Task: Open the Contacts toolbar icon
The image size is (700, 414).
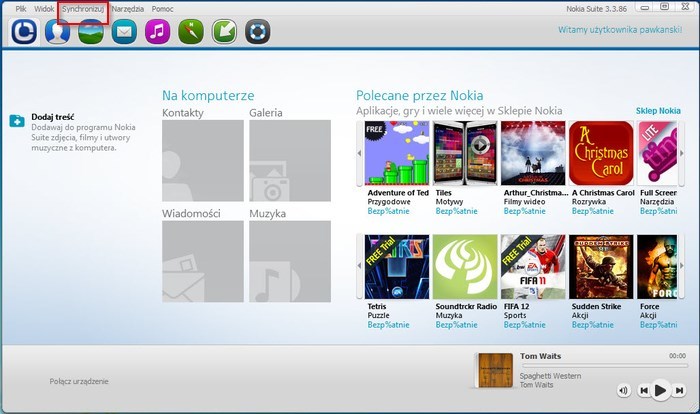Action: 58,32
